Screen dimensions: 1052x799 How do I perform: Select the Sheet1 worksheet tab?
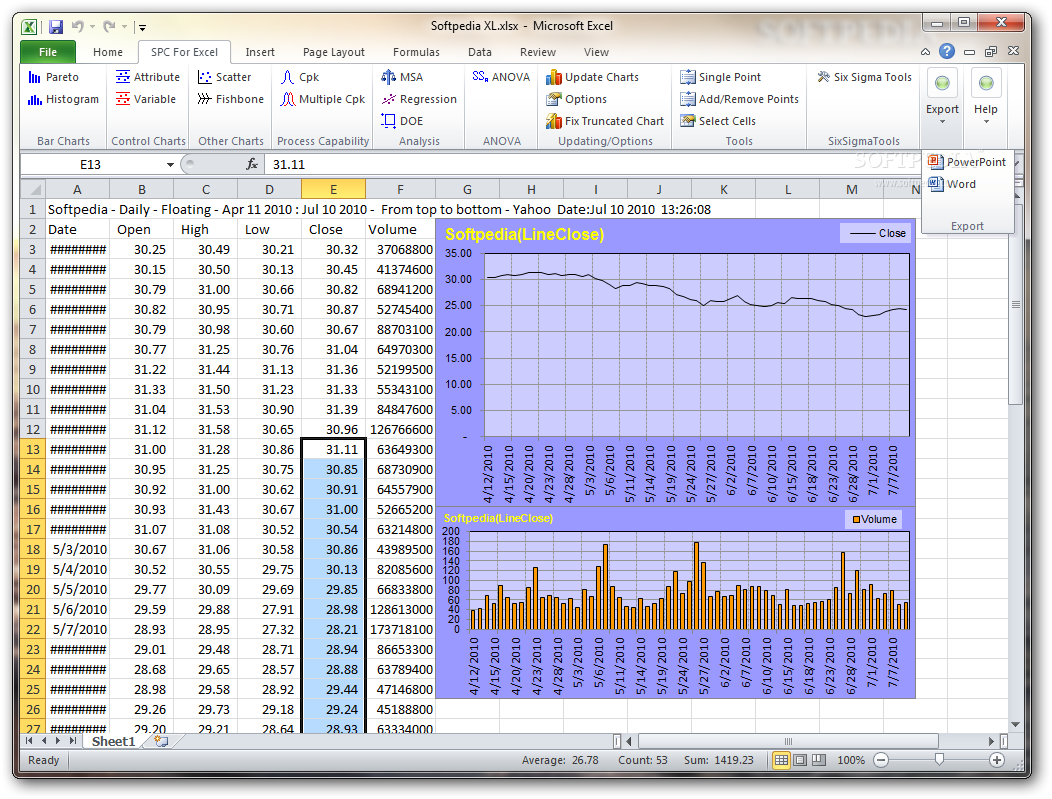(x=113, y=741)
